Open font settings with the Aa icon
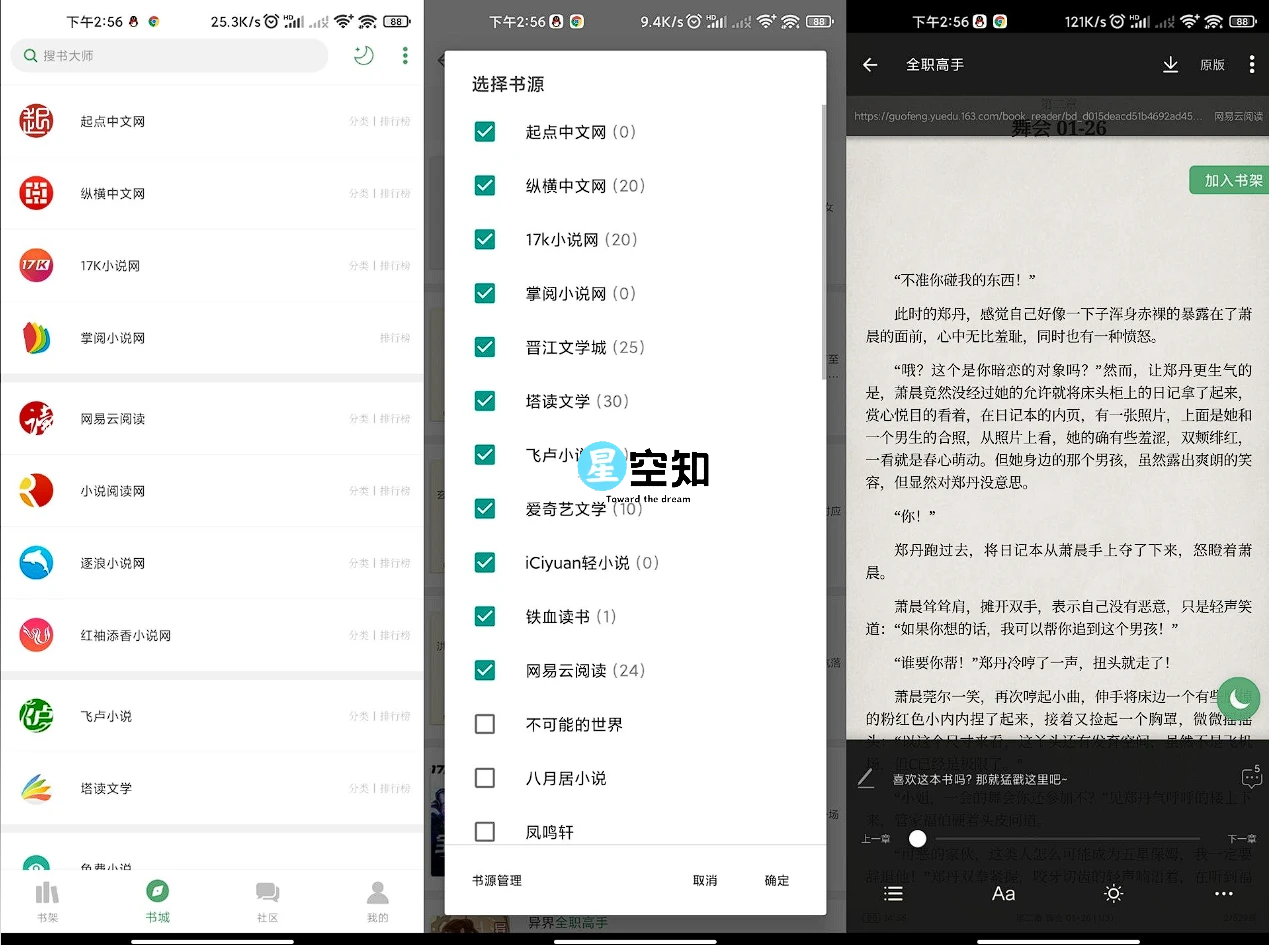This screenshot has height=945, width=1269. (x=1003, y=894)
